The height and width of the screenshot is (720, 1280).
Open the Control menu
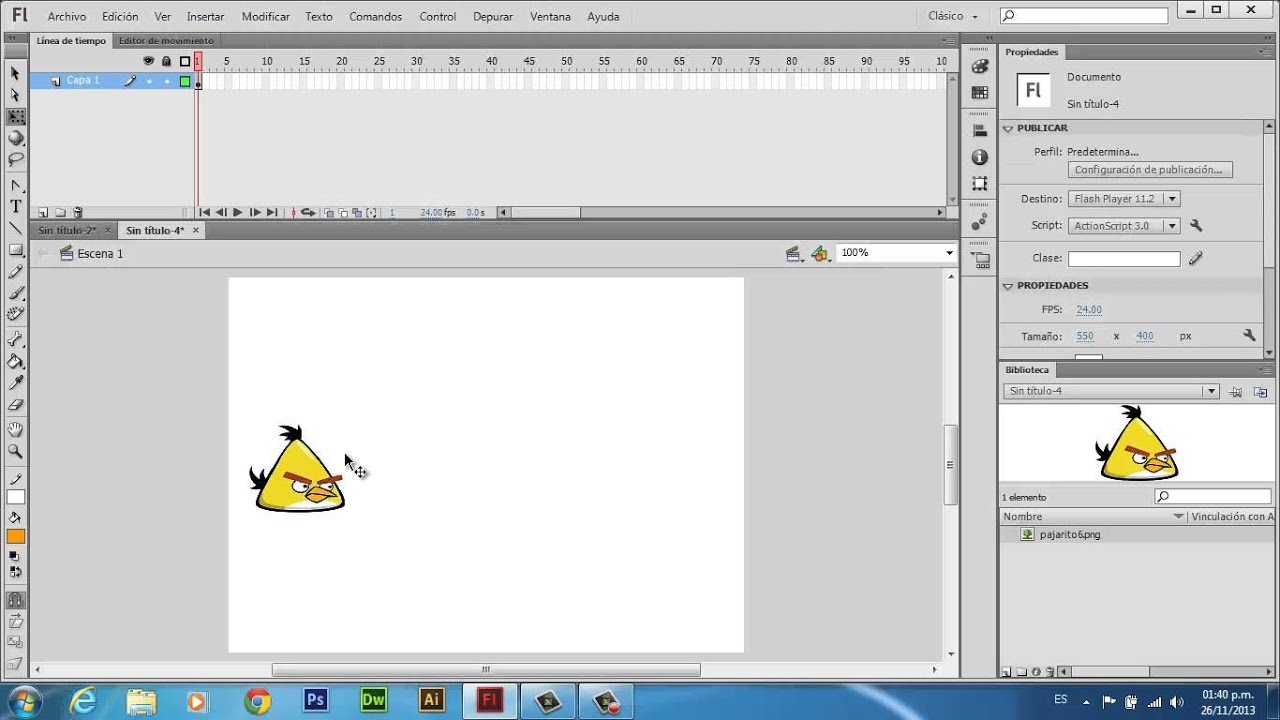(x=438, y=17)
